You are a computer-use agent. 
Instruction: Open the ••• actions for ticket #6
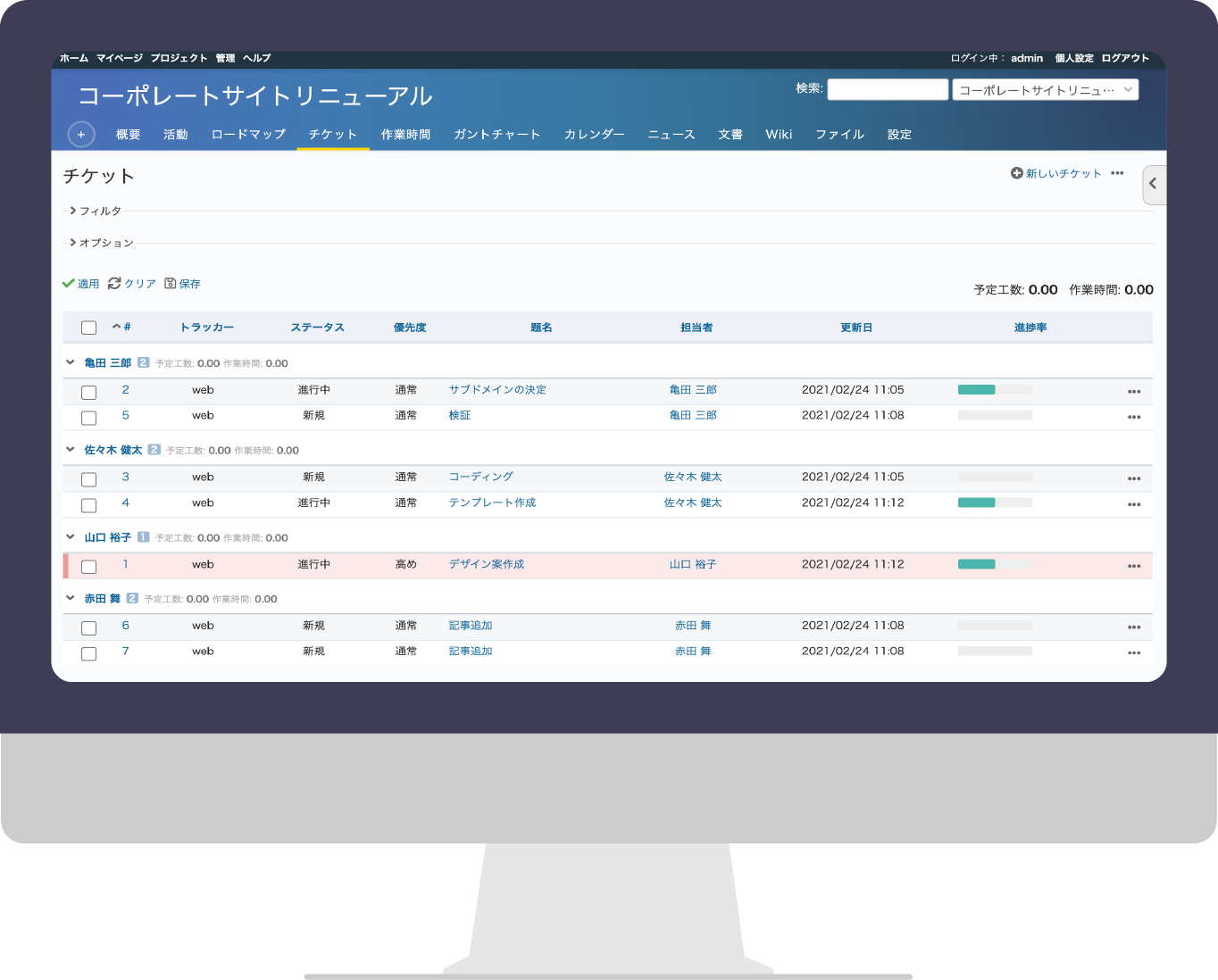[1134, 627]
